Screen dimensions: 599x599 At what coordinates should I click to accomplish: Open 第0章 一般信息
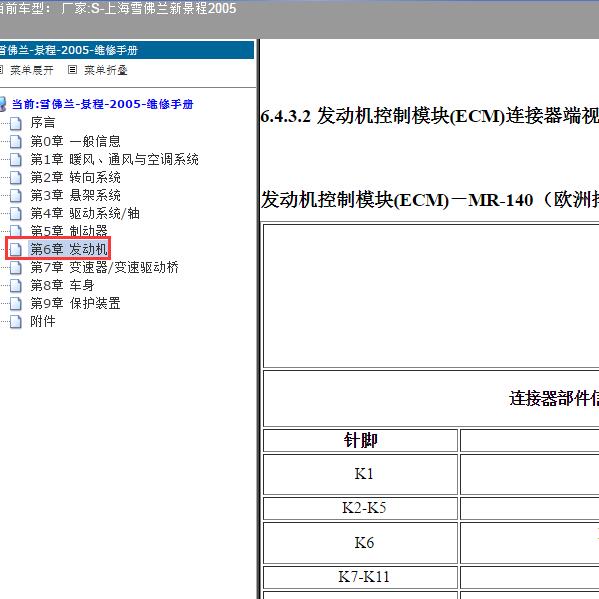tap(76, 141)
